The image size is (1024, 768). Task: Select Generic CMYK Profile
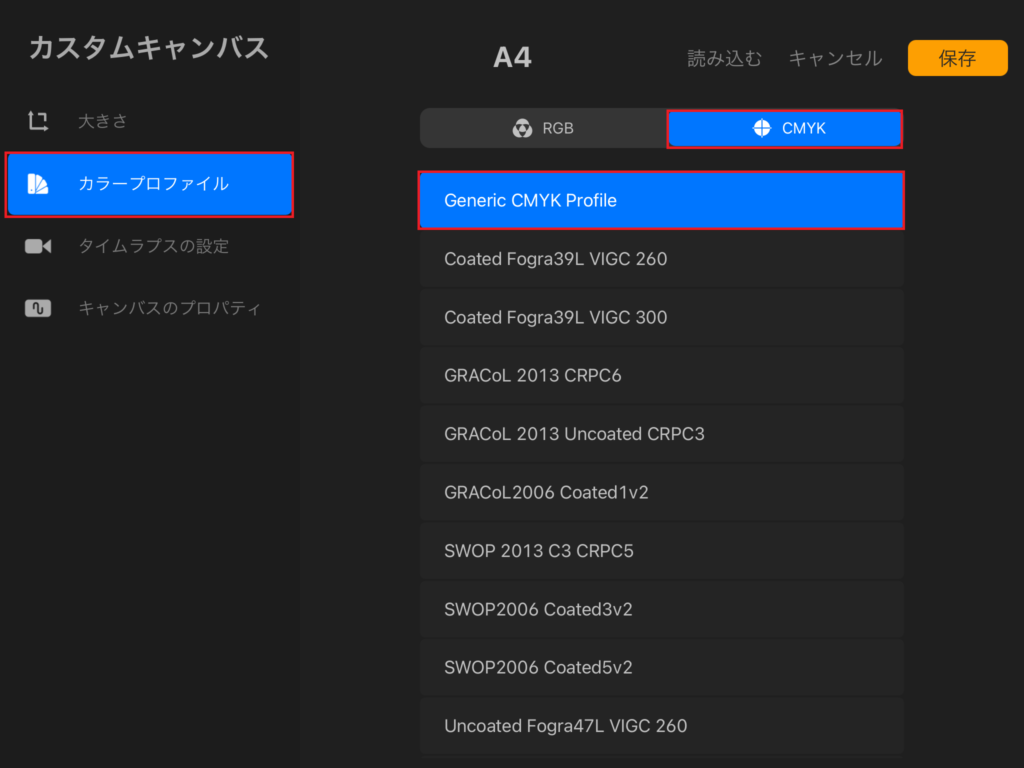[661, 200]
